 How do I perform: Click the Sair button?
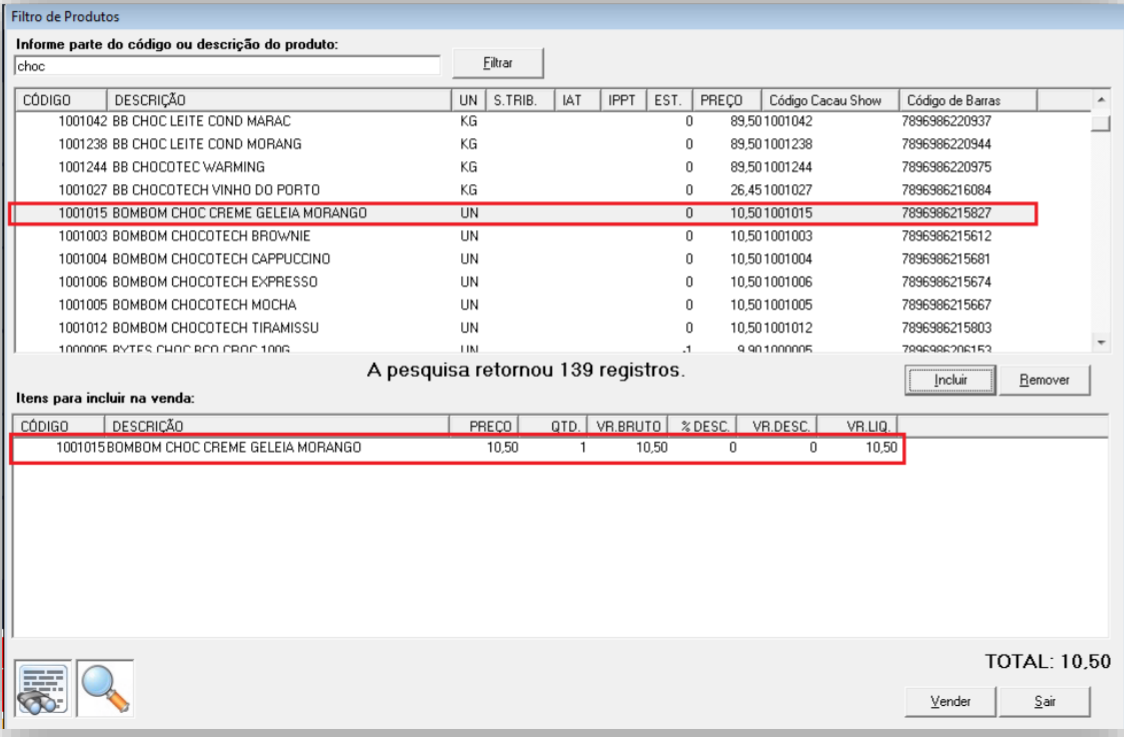click(1044, 701)
